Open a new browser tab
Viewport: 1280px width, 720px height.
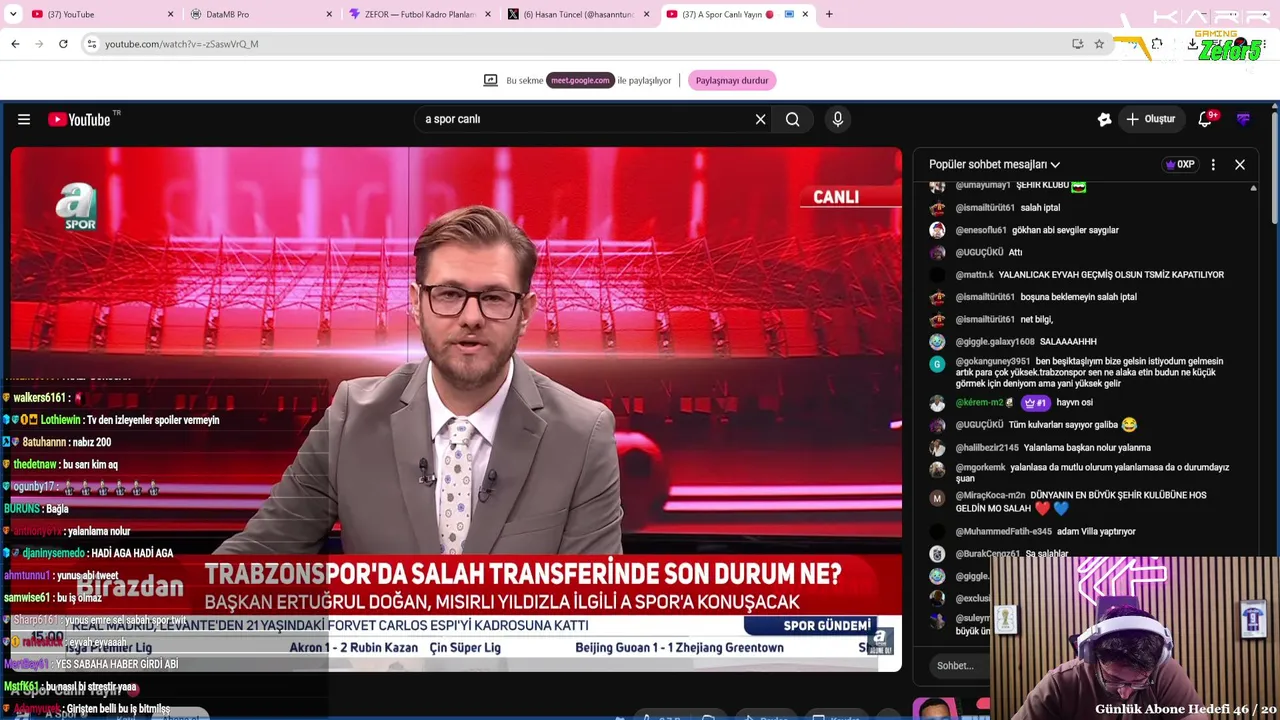[x=829, y=14]
